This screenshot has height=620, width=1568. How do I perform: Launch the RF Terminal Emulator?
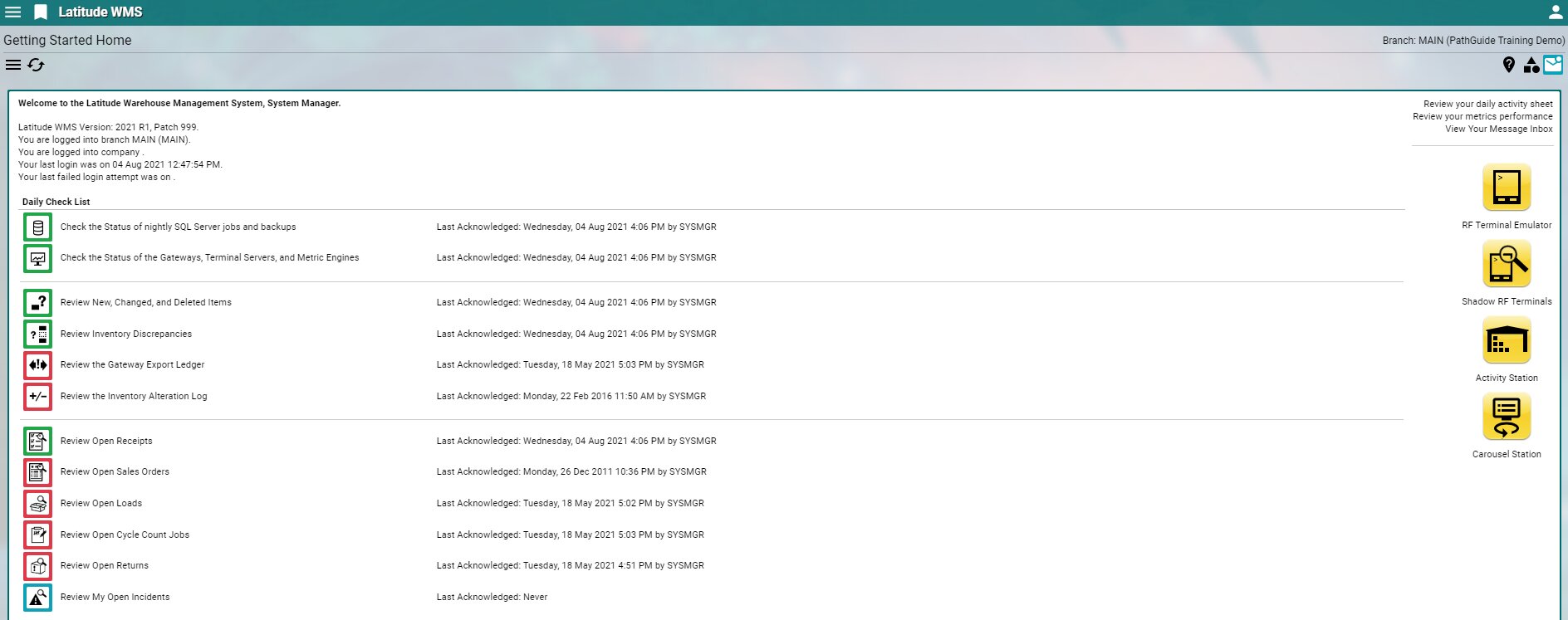tap(1507, 188)
